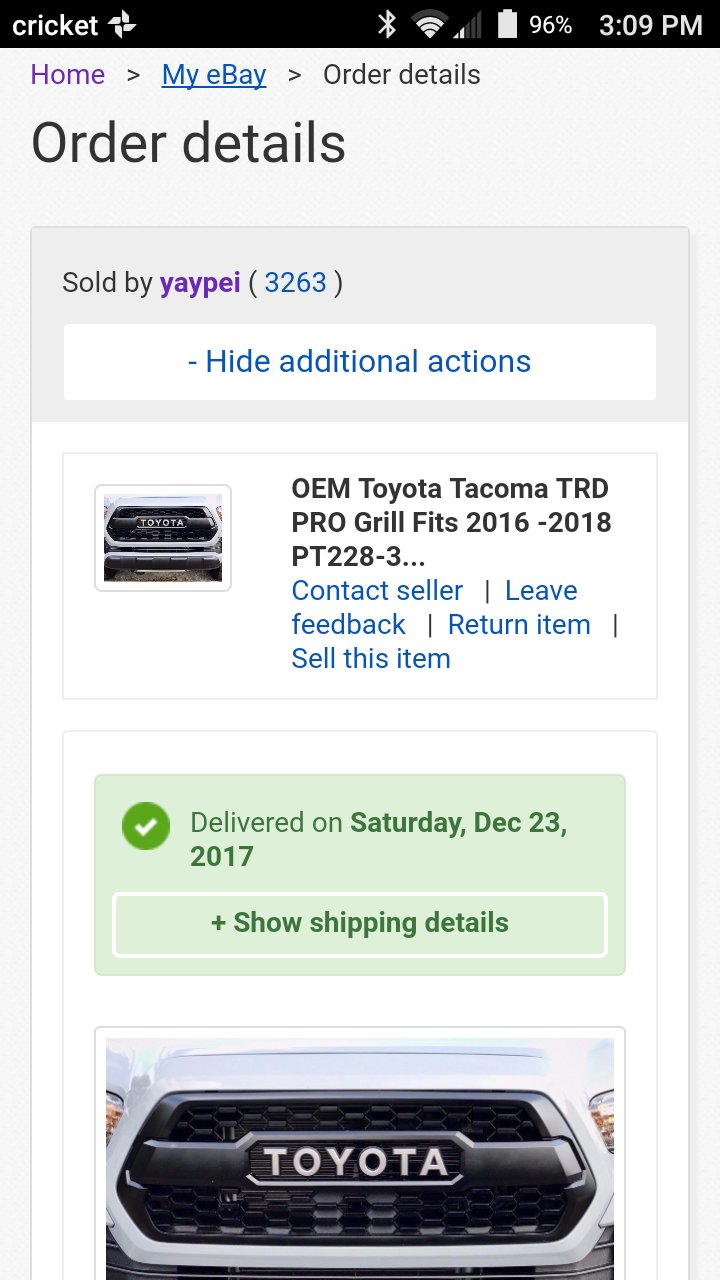Collapse with Hide additional actions
Image resolution: width=720 pixels, height=1280 pixels.
(360, 361)
